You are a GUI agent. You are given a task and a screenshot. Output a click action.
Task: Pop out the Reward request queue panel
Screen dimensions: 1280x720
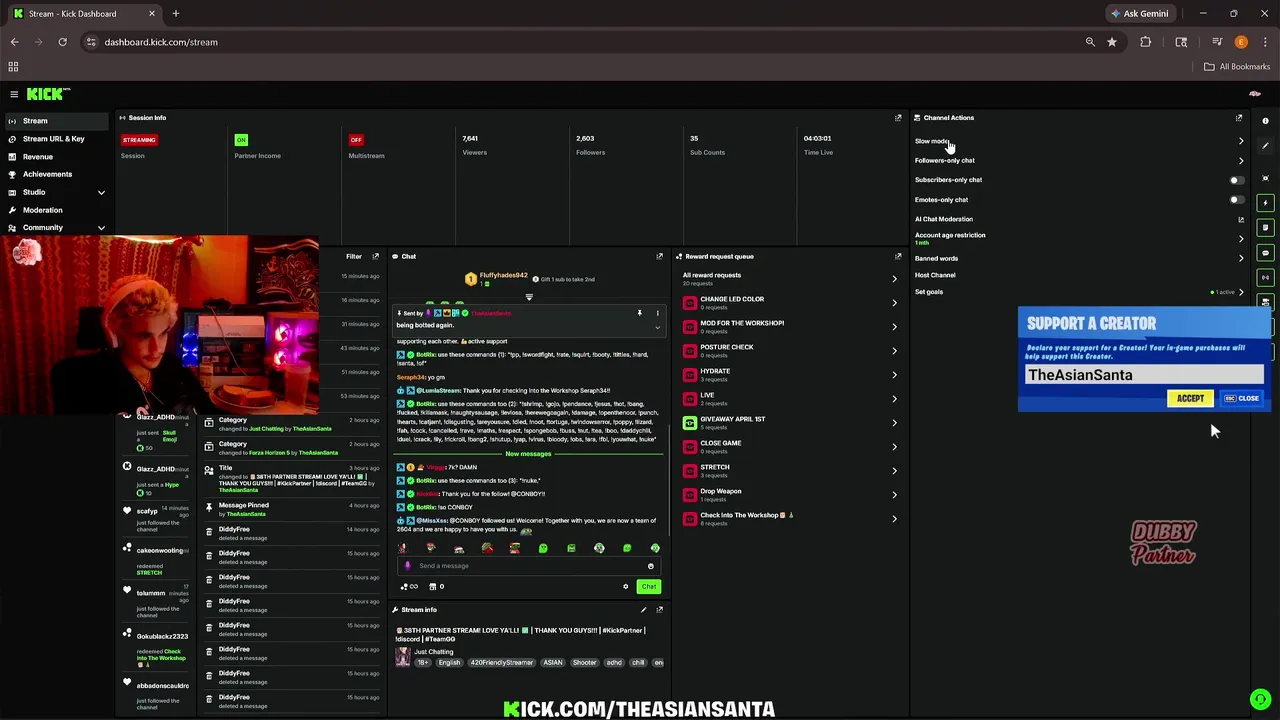898,256
